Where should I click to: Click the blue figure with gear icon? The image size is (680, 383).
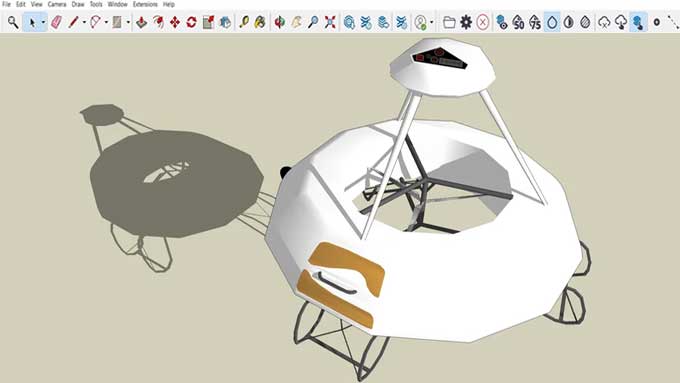[502, 22]
